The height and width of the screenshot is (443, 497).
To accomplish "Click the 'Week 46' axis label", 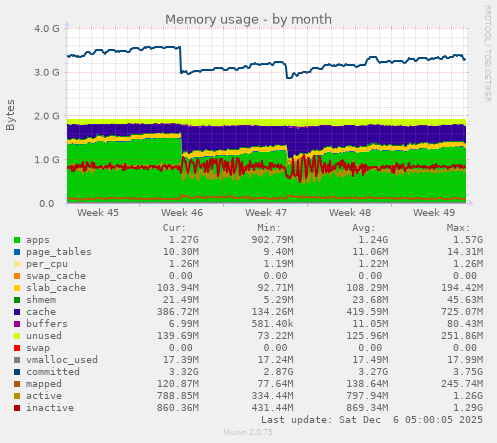I will pos(182,213).
